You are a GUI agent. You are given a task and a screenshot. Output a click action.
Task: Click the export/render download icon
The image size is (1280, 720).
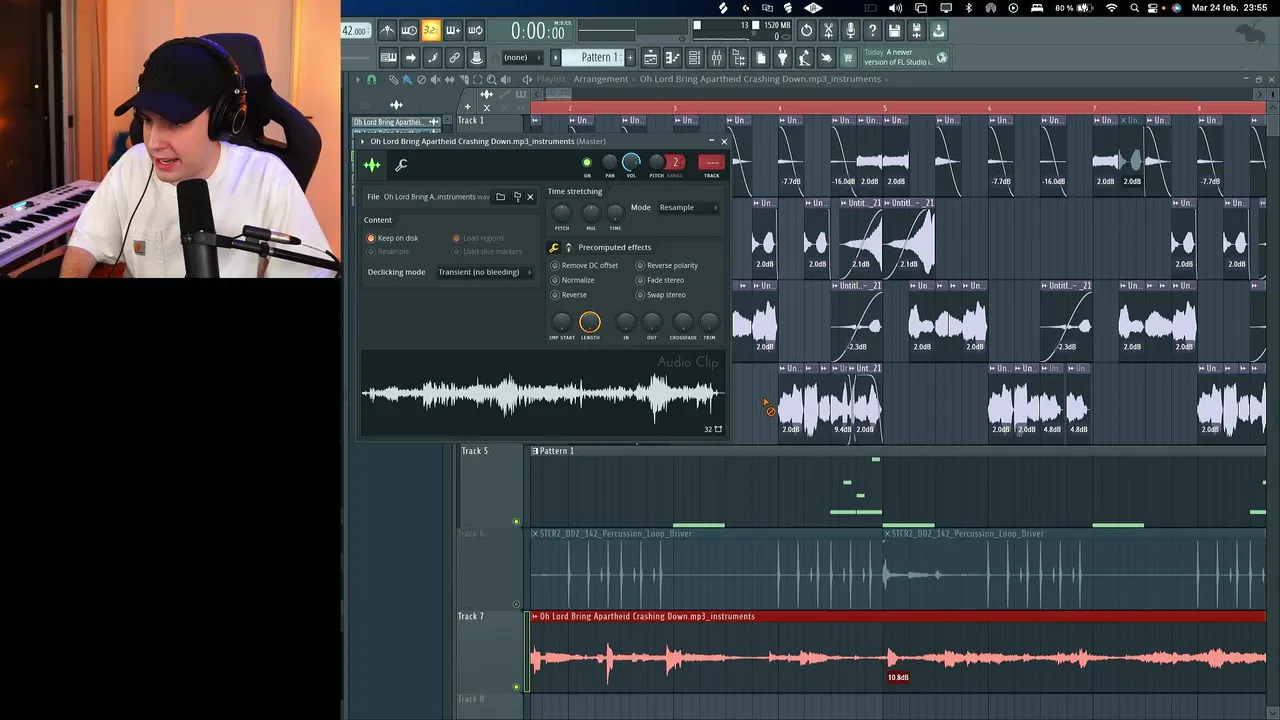coord(939,30)
